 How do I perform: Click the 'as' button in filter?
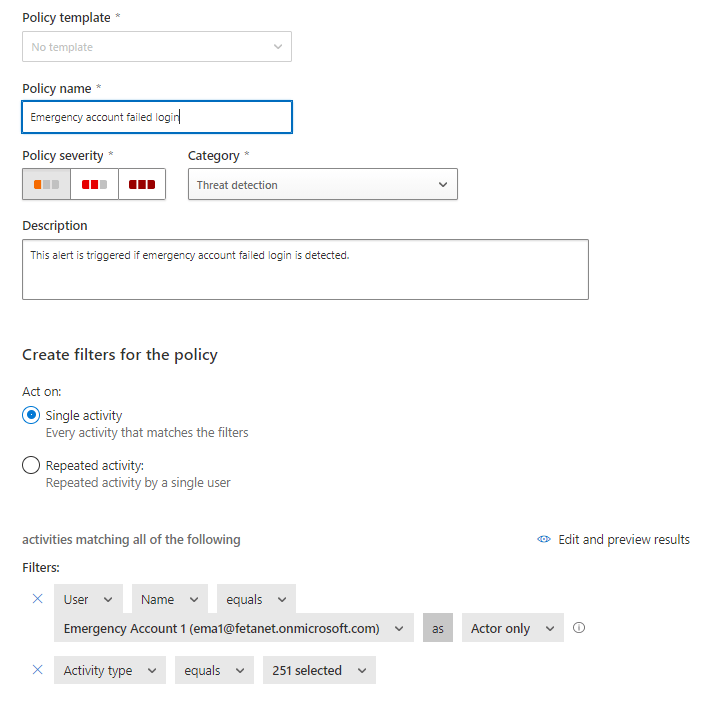click(x=437, y=628)
